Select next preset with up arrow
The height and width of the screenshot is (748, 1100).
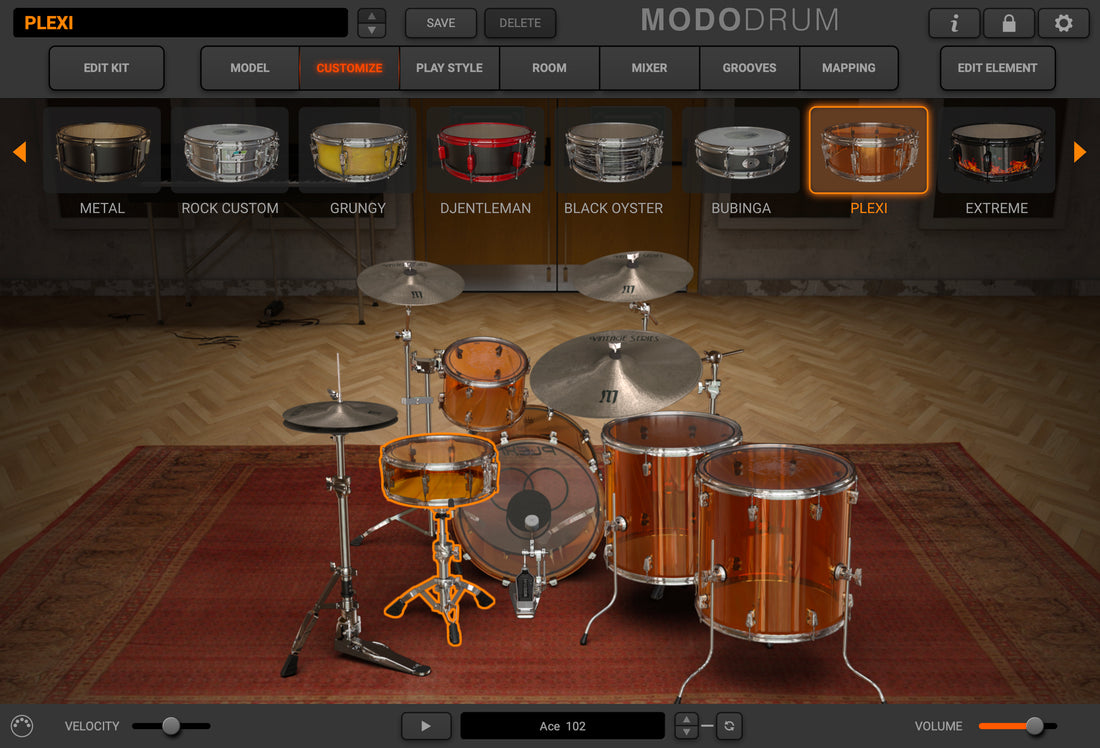372,15
